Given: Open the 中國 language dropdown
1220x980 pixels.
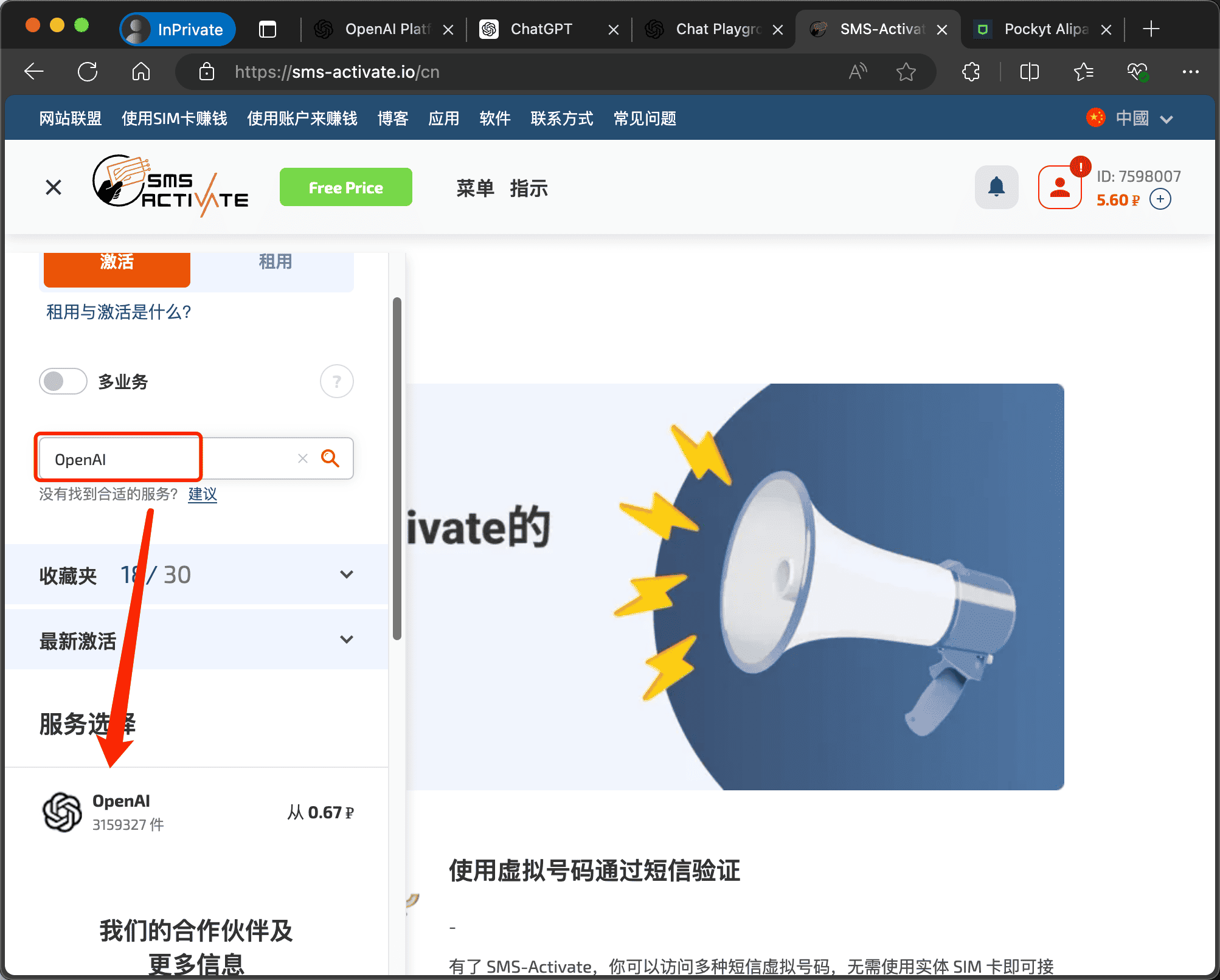Looking at the screenshot, I should tap(1131, 119).
